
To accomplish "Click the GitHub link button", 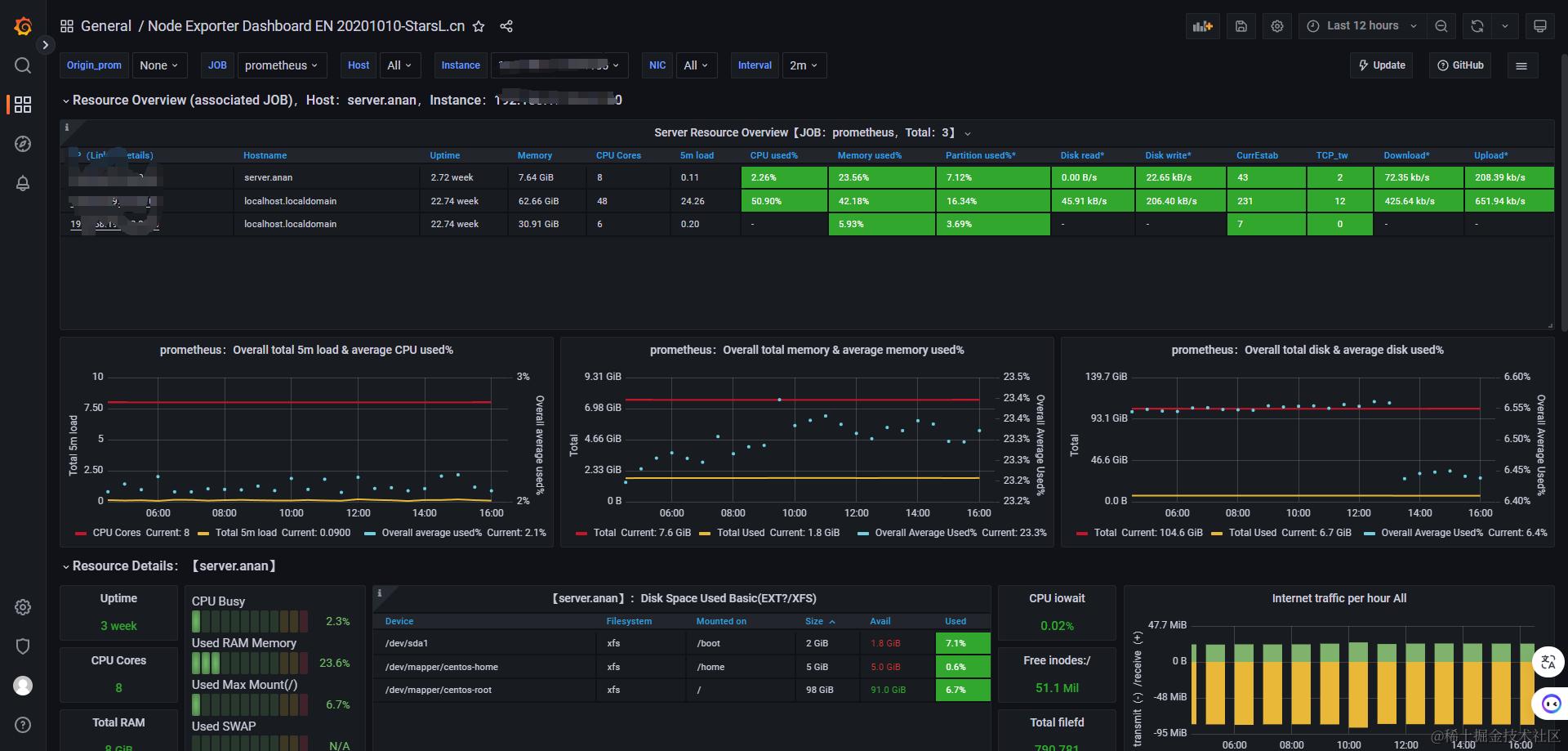I will point(1460,65).
